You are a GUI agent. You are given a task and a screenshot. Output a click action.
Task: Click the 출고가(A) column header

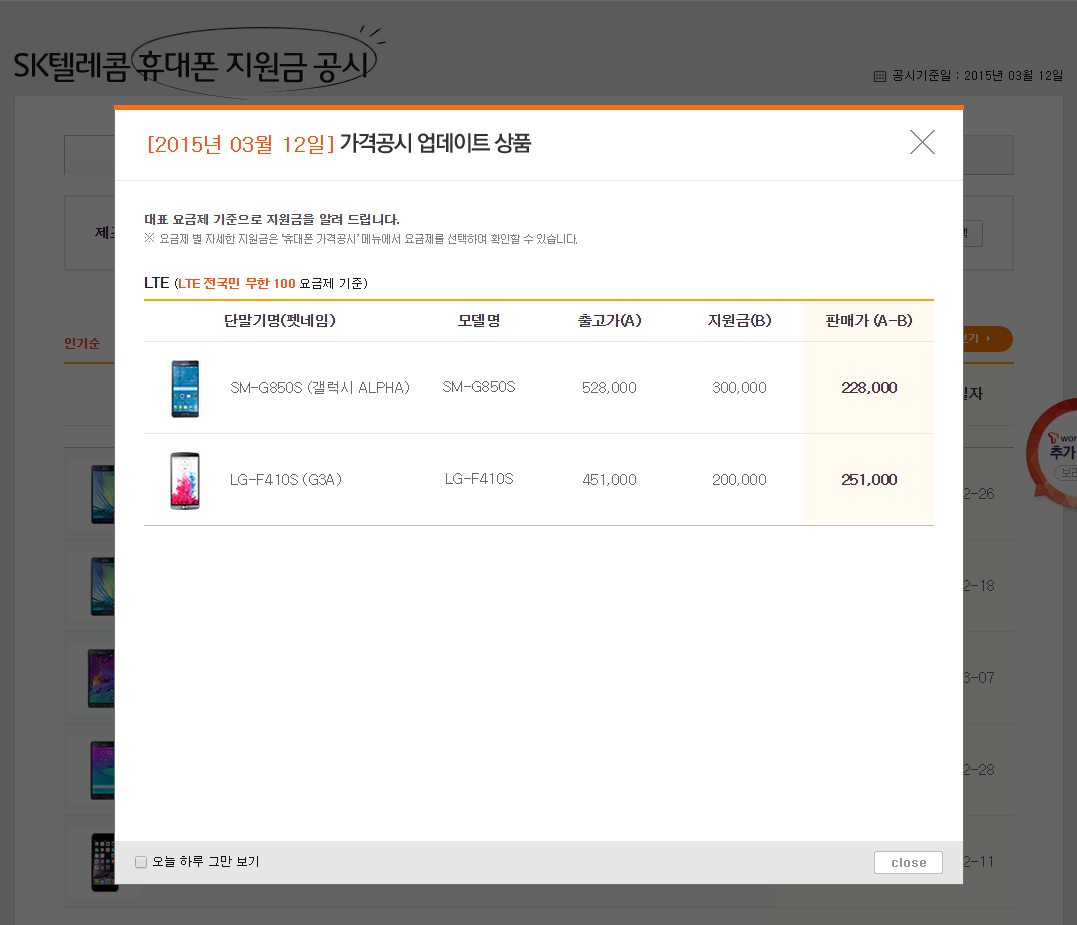click(x=609, y=321)
